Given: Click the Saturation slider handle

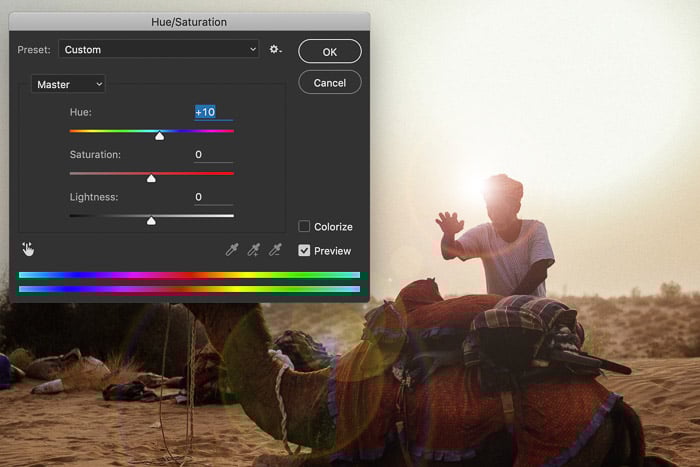Looking at the screenshot, I should [151, 178].
